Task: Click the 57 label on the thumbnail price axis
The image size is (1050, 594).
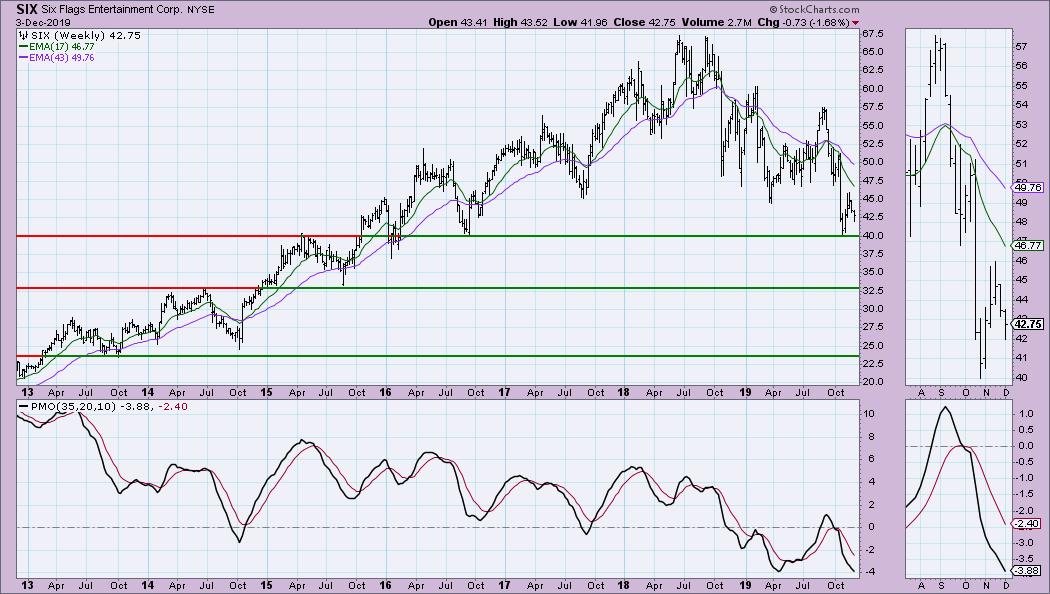Action: 1022,47
